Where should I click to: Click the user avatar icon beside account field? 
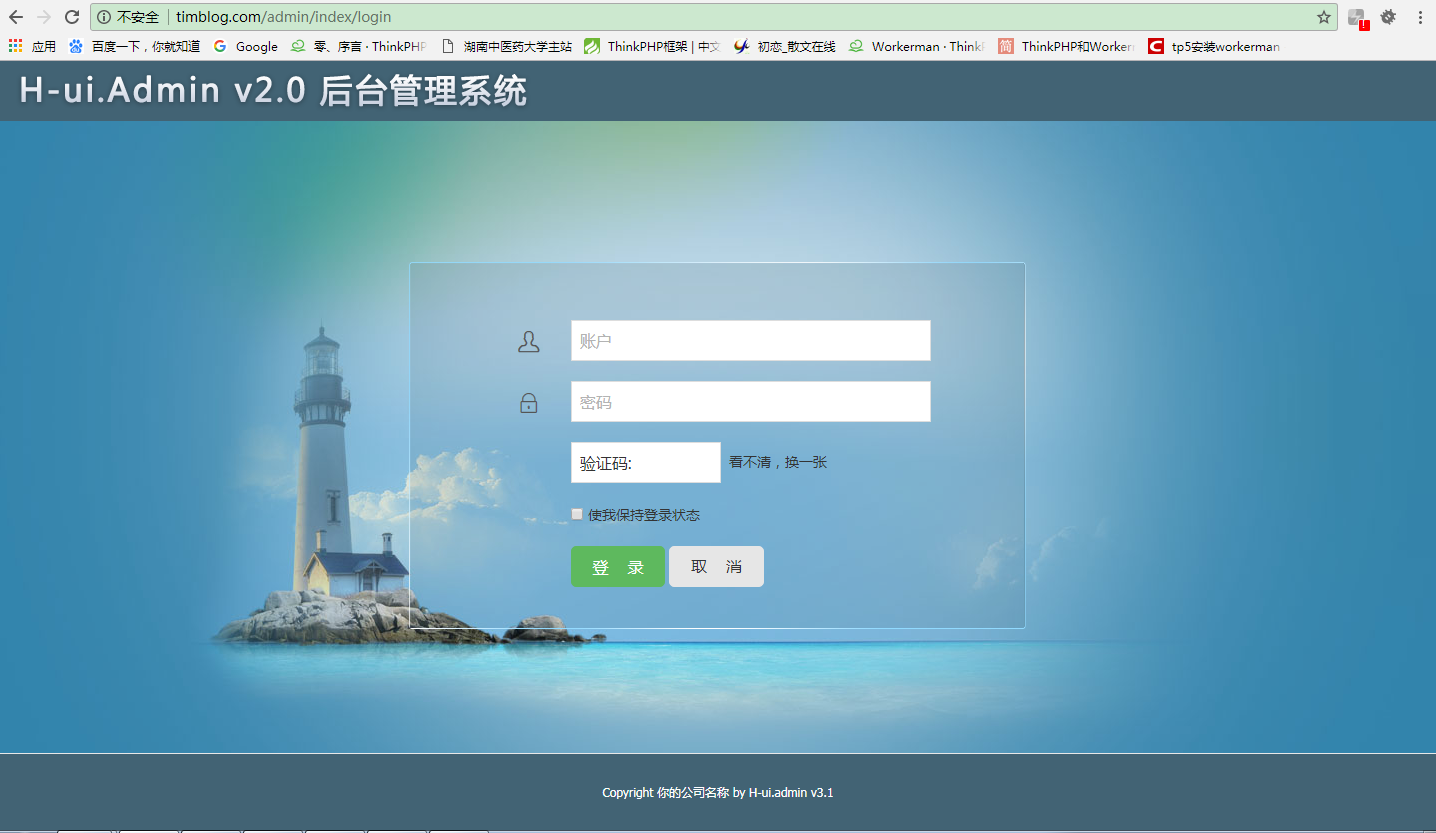coord(529,341)
